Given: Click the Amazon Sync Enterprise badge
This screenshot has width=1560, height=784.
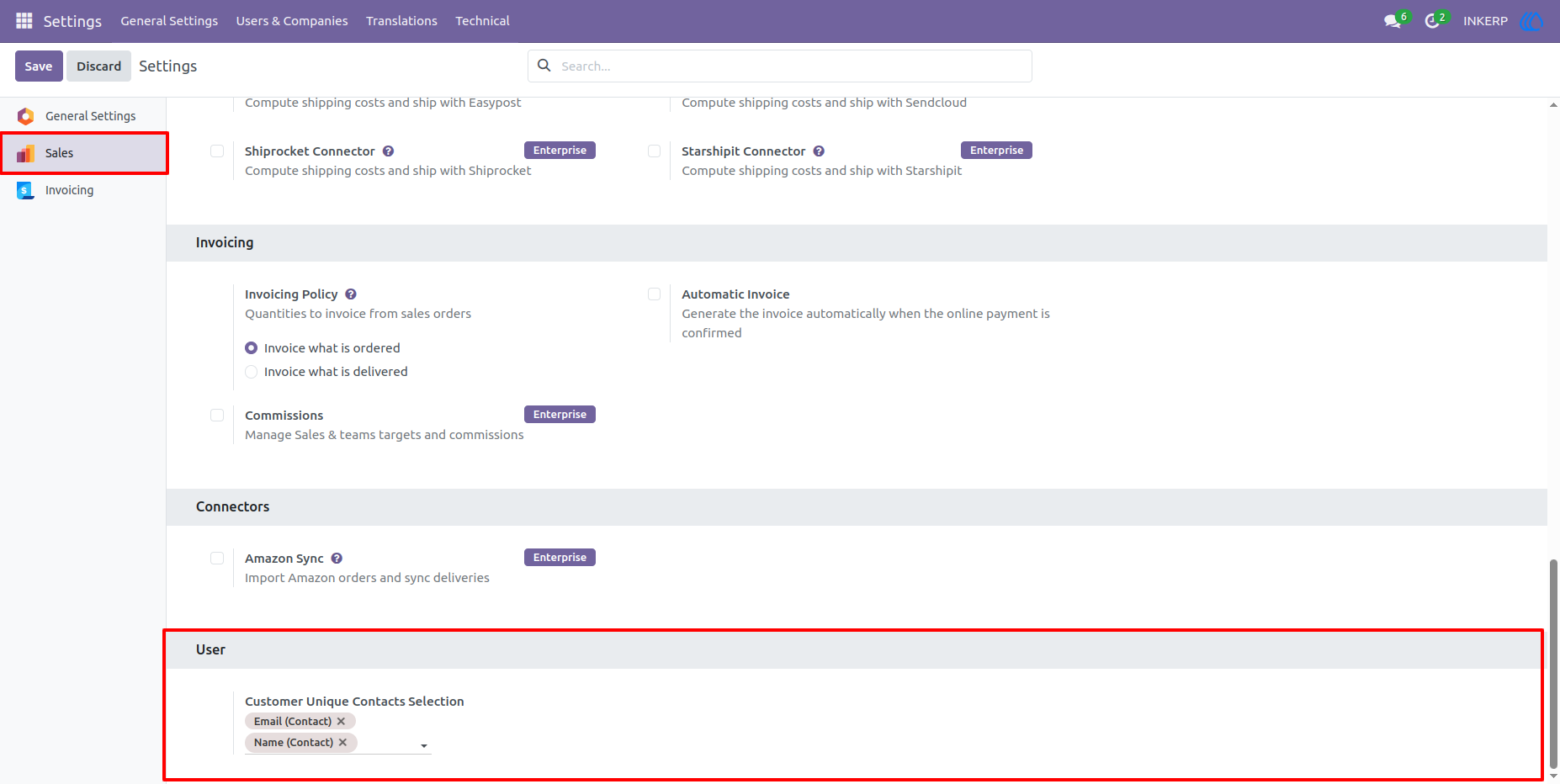Looking at the screenshot, I should [560, 558].
